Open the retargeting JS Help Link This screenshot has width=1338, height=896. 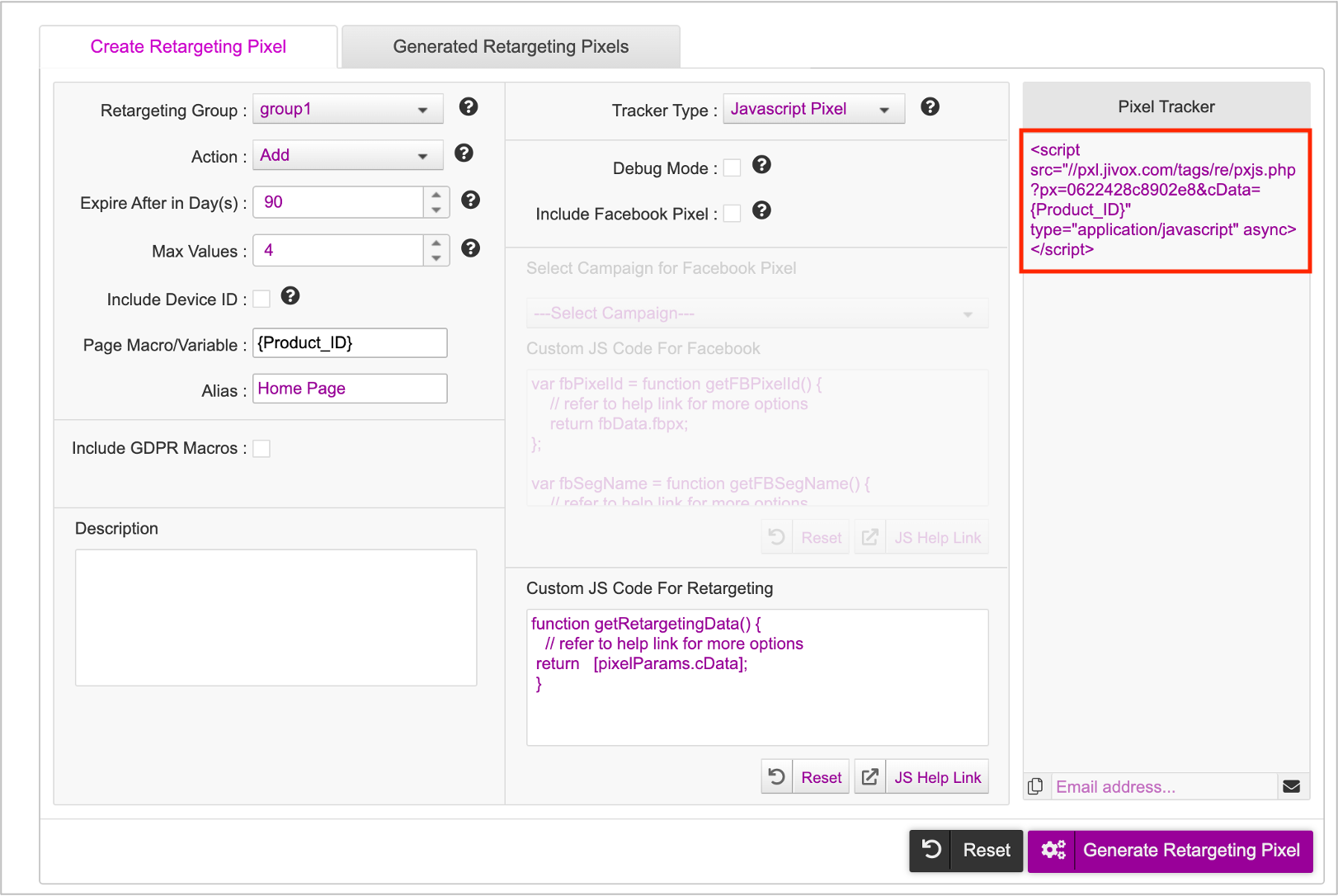click(921, 776)
